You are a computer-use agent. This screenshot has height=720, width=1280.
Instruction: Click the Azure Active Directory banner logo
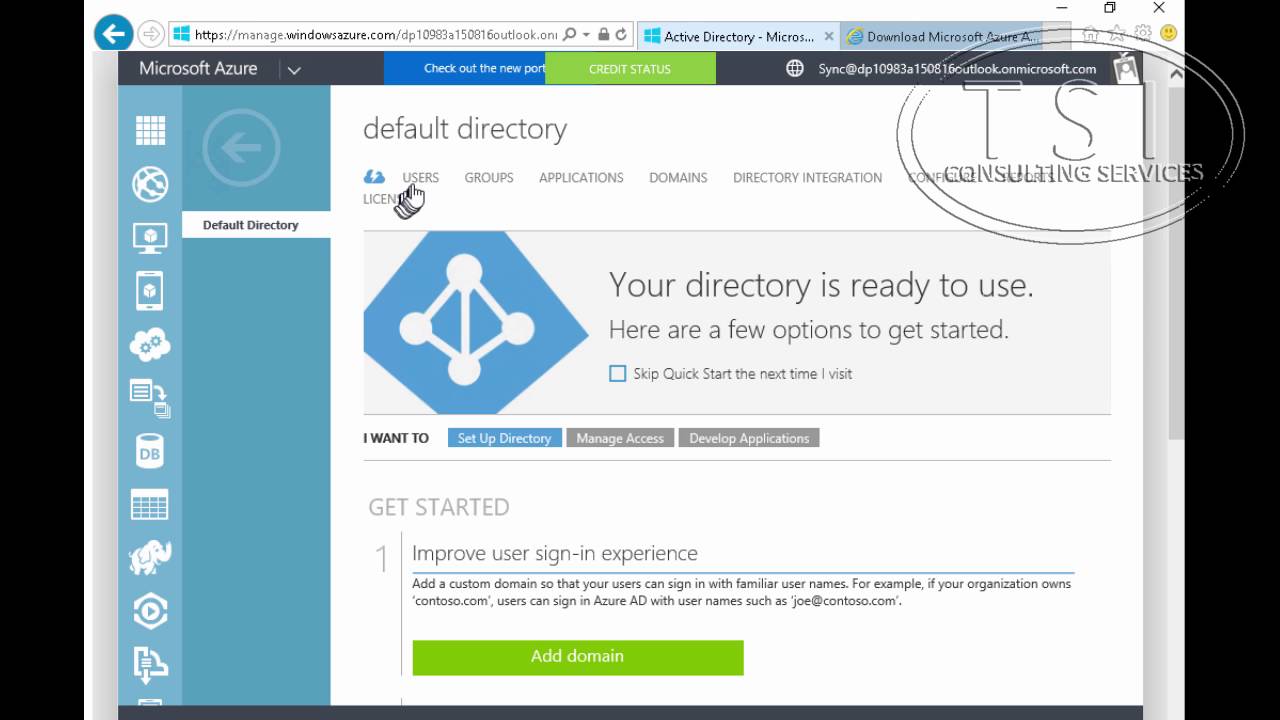pos(476,322)
